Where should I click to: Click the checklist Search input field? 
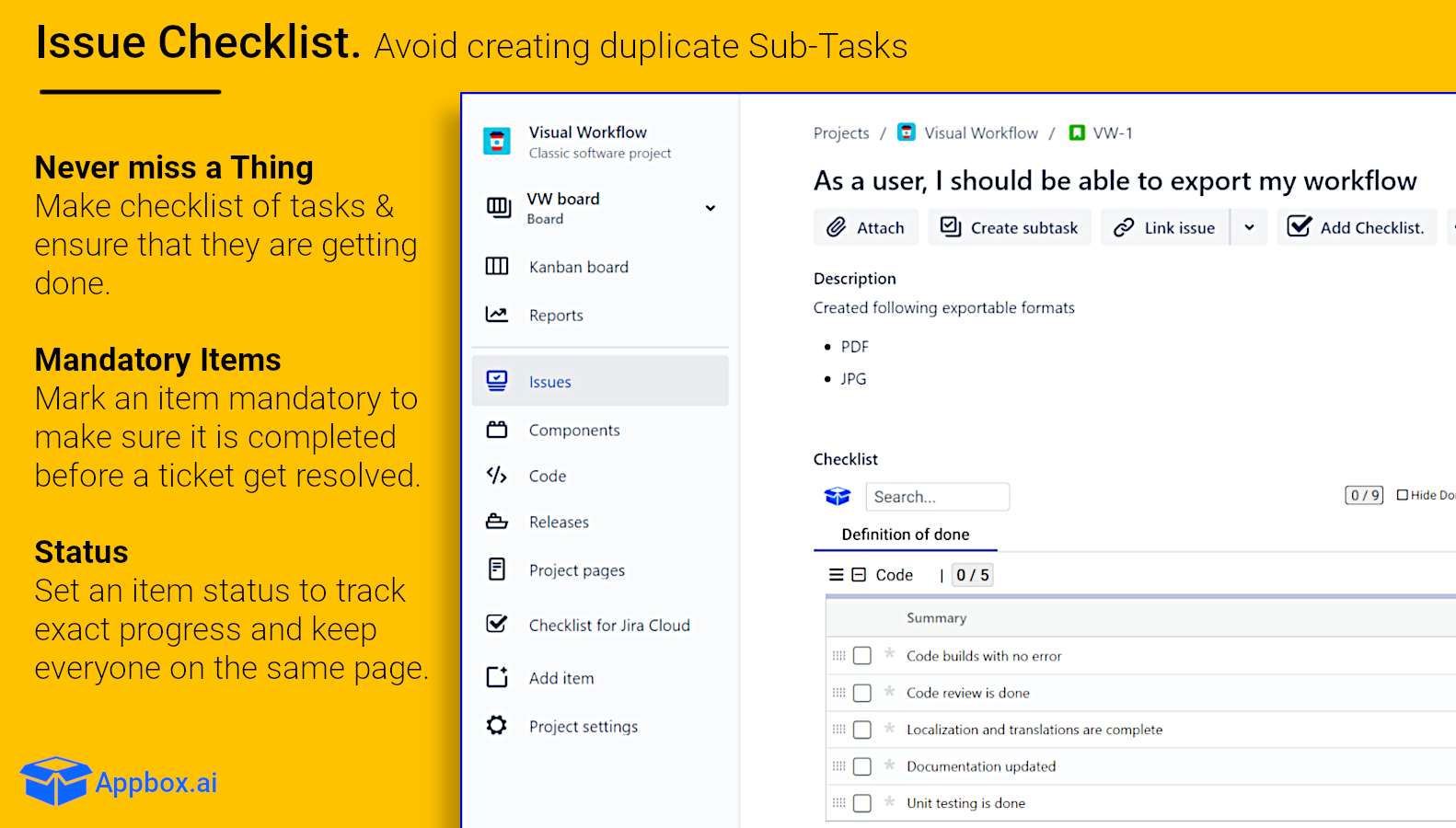(x=937, y=497)
